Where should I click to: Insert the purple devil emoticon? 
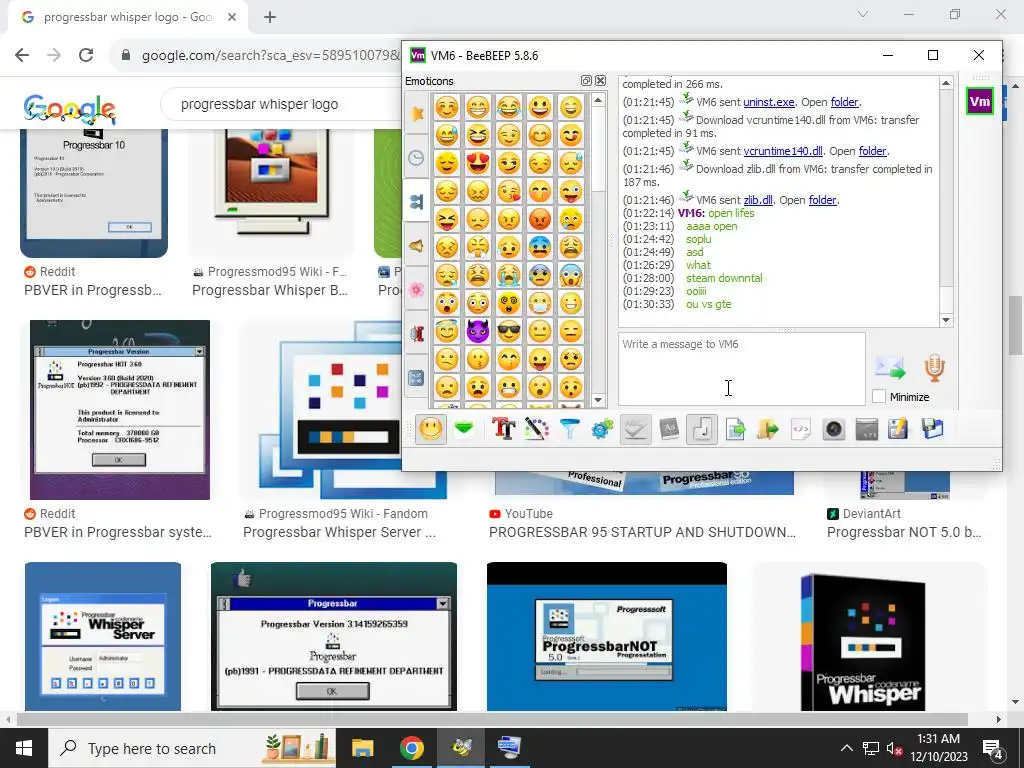pyautogui.click(x=478, y=331)
